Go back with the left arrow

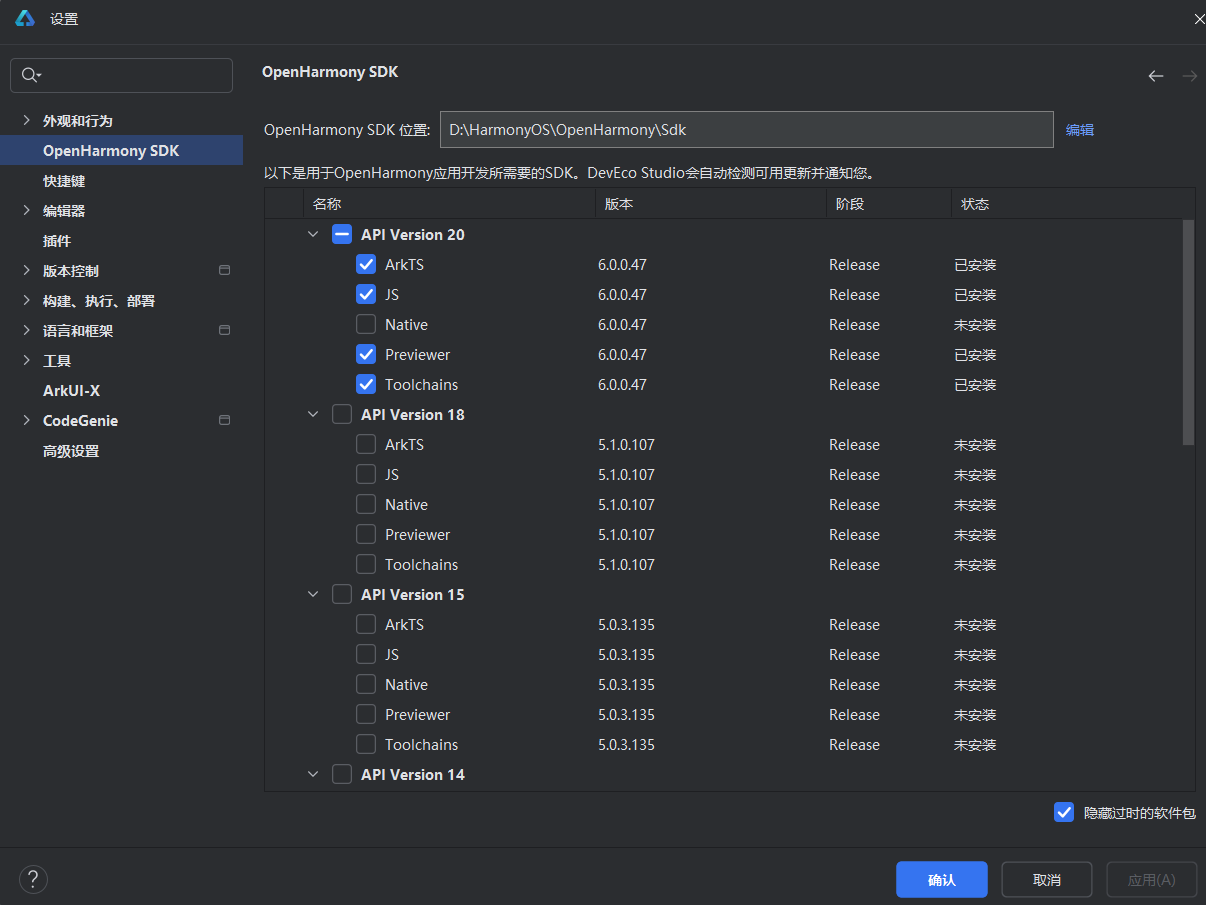[1156, 75]
